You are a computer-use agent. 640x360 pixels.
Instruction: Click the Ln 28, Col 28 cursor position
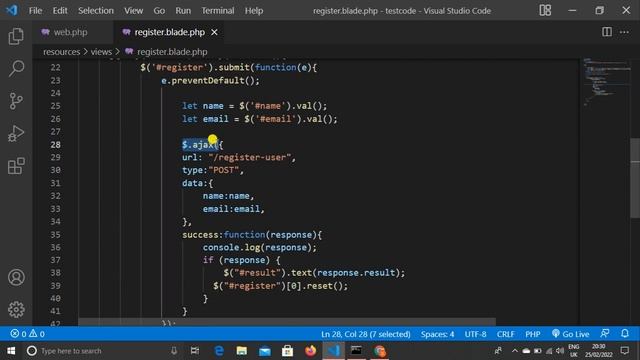[366, 334]
